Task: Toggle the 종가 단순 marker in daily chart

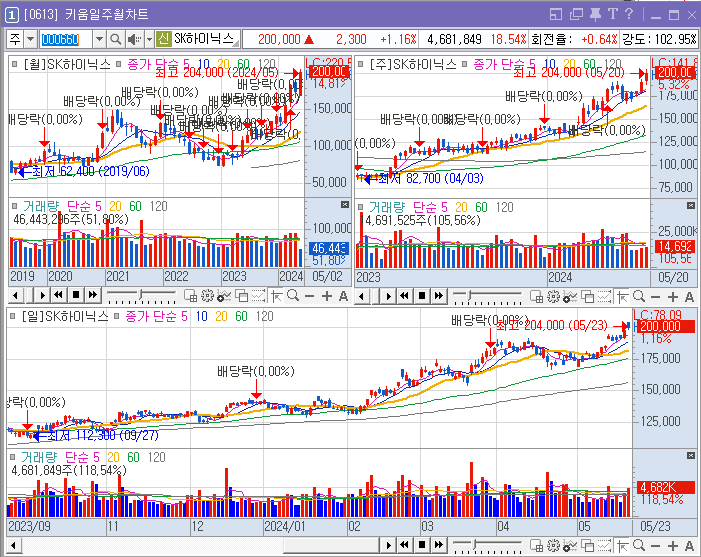Action: pyautogui.click(x=116, y=316)
